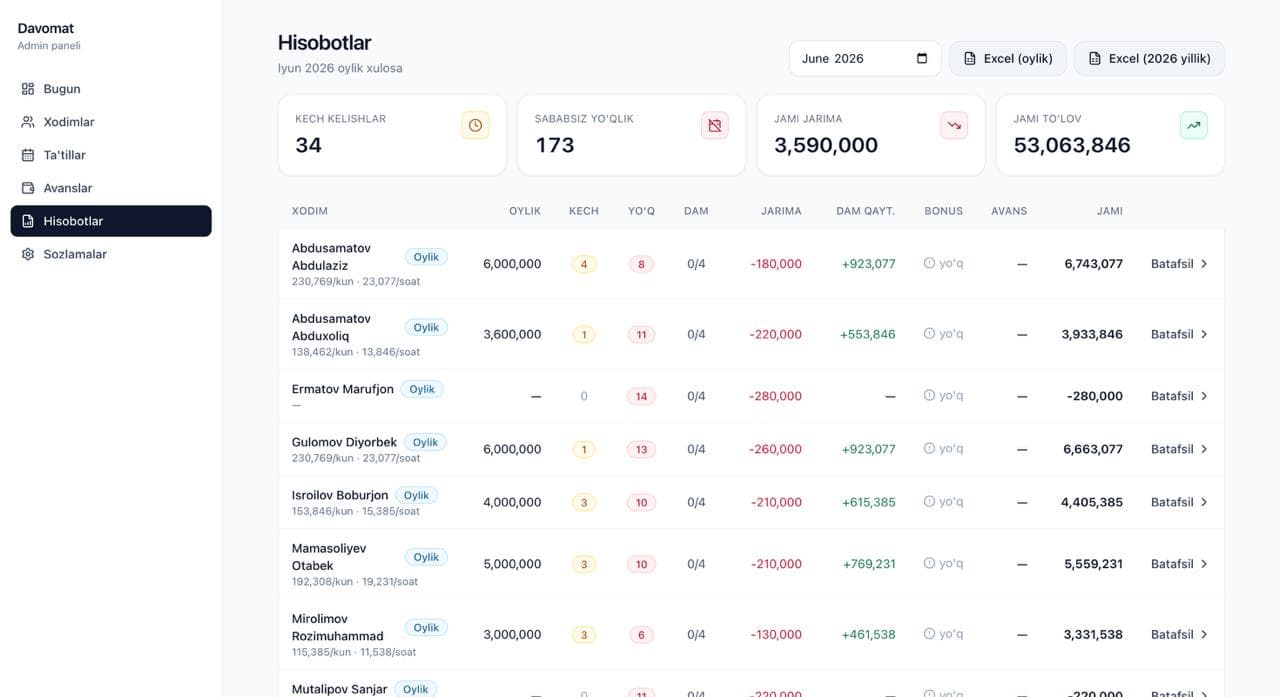This screenshot has height=697, width=1280.
Task: Export the Excel (oylik) report
Action: [x=1008, y=58]
